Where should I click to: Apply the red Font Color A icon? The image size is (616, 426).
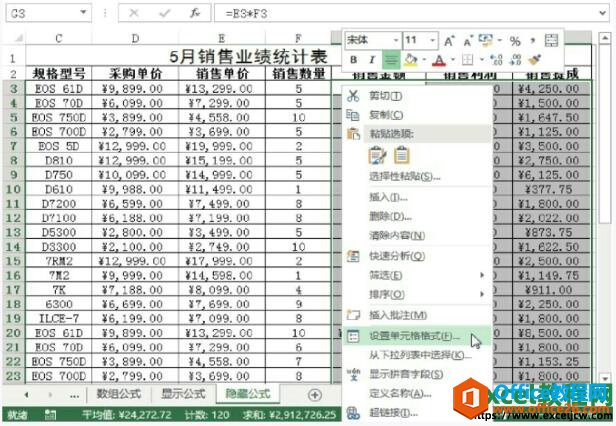(x=439, y=60)
